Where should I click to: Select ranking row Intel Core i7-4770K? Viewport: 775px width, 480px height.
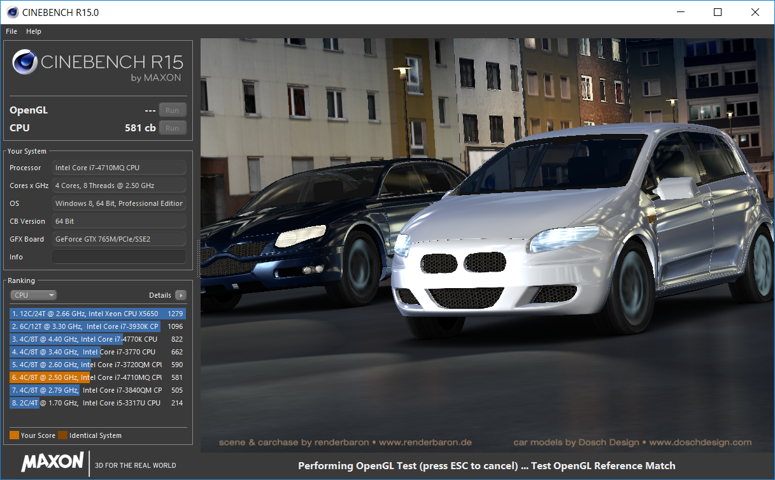(97, 339)
